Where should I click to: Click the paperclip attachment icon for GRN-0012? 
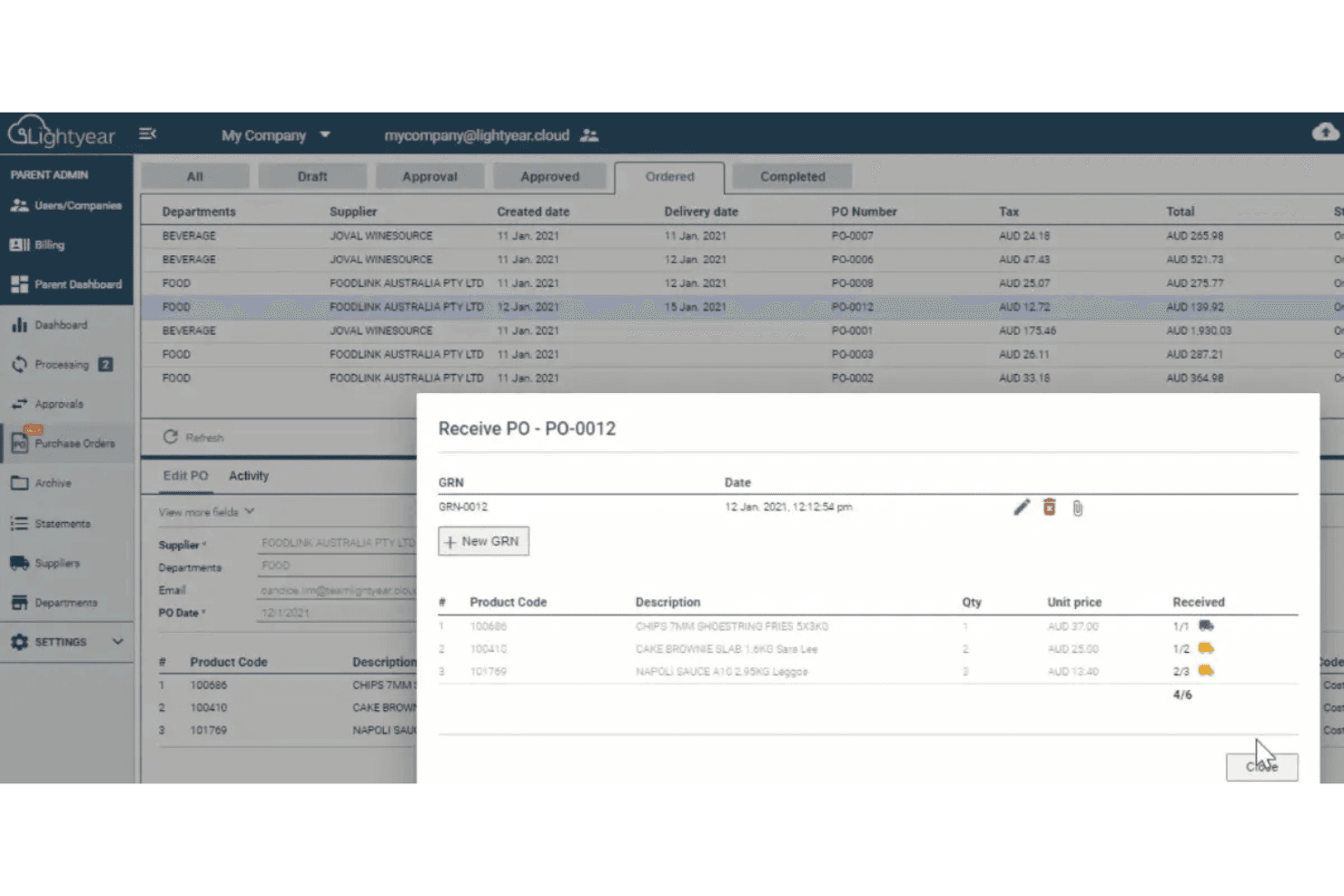coord(1078,508)
